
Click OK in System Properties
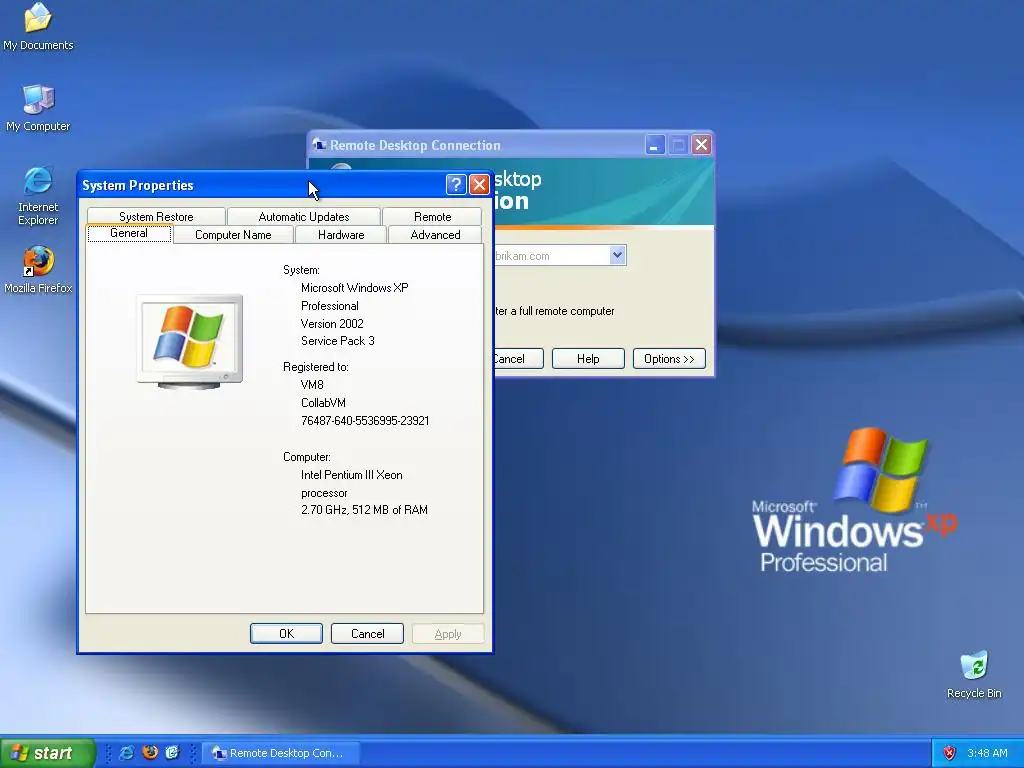click(x=286, y=633)
